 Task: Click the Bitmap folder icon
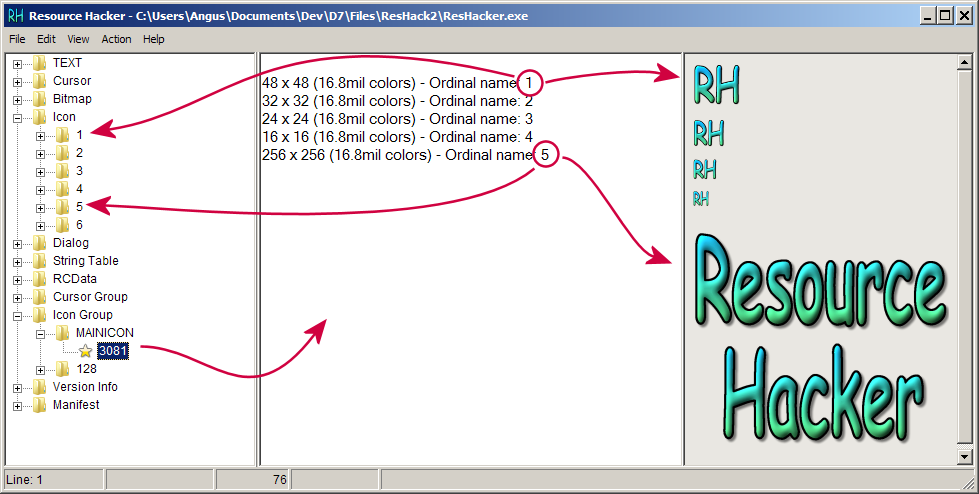coord(40,99)
